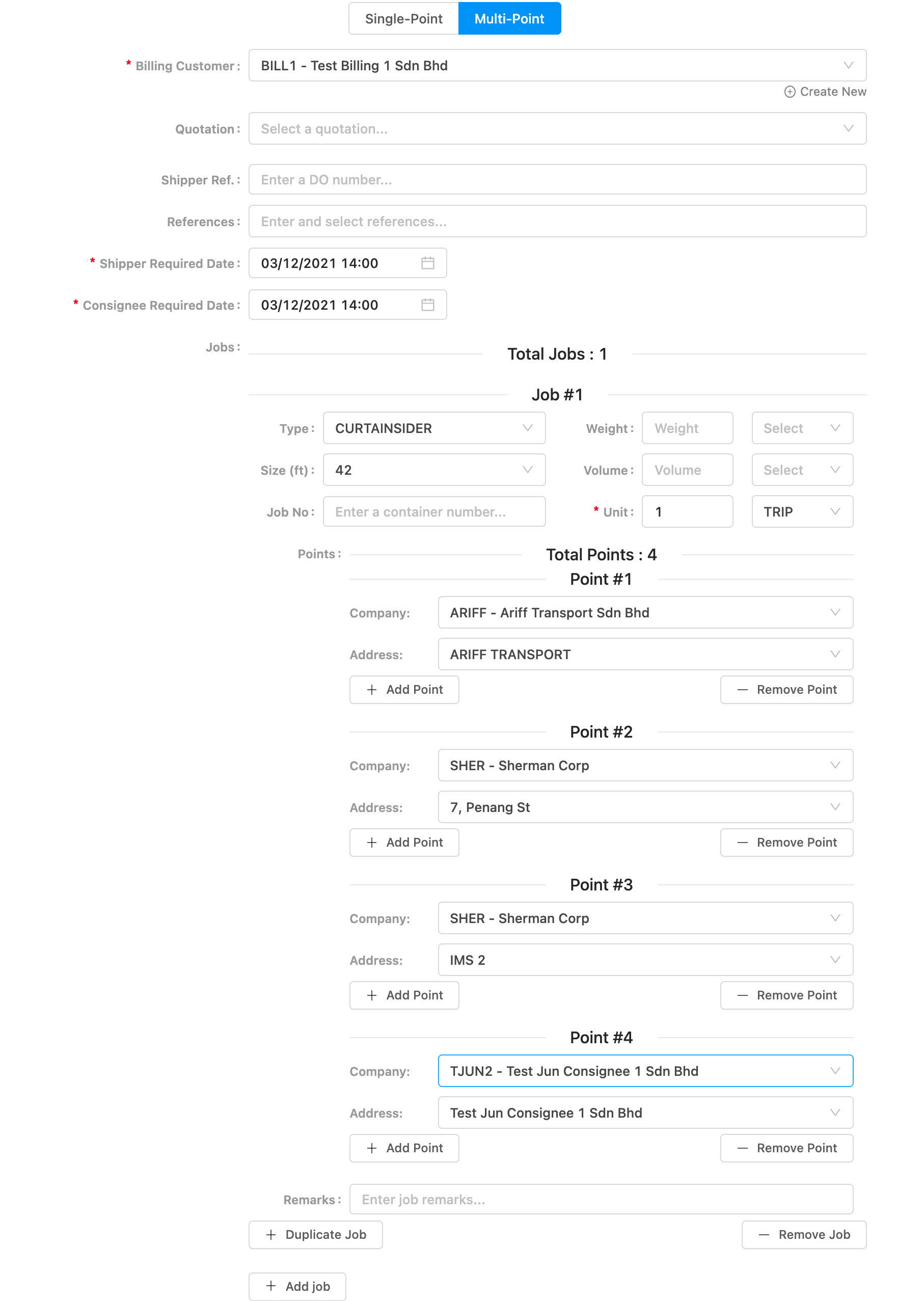Focus the Job No container number field

[x=434, y=512]
